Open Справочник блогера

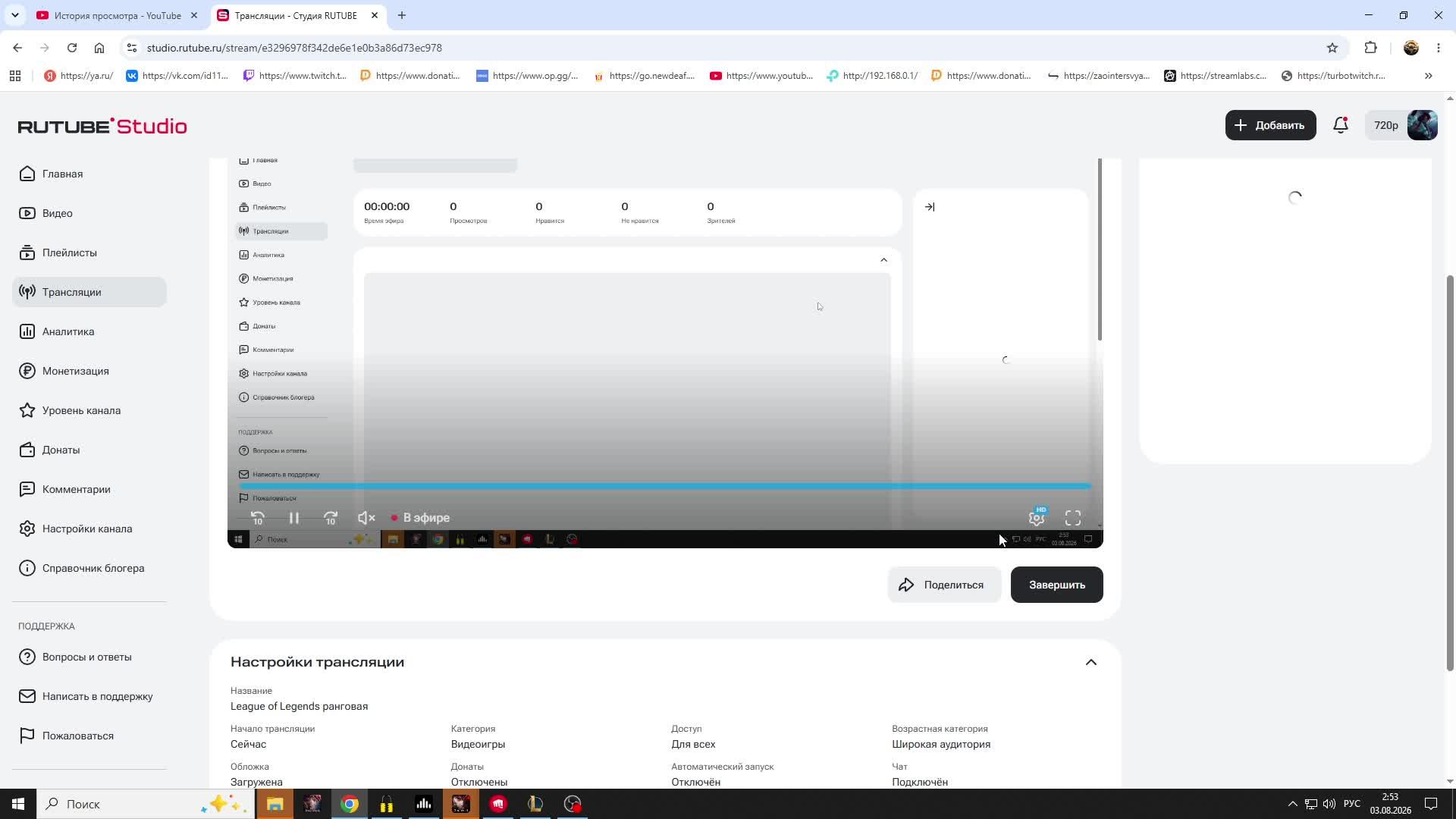pos(89,568)
